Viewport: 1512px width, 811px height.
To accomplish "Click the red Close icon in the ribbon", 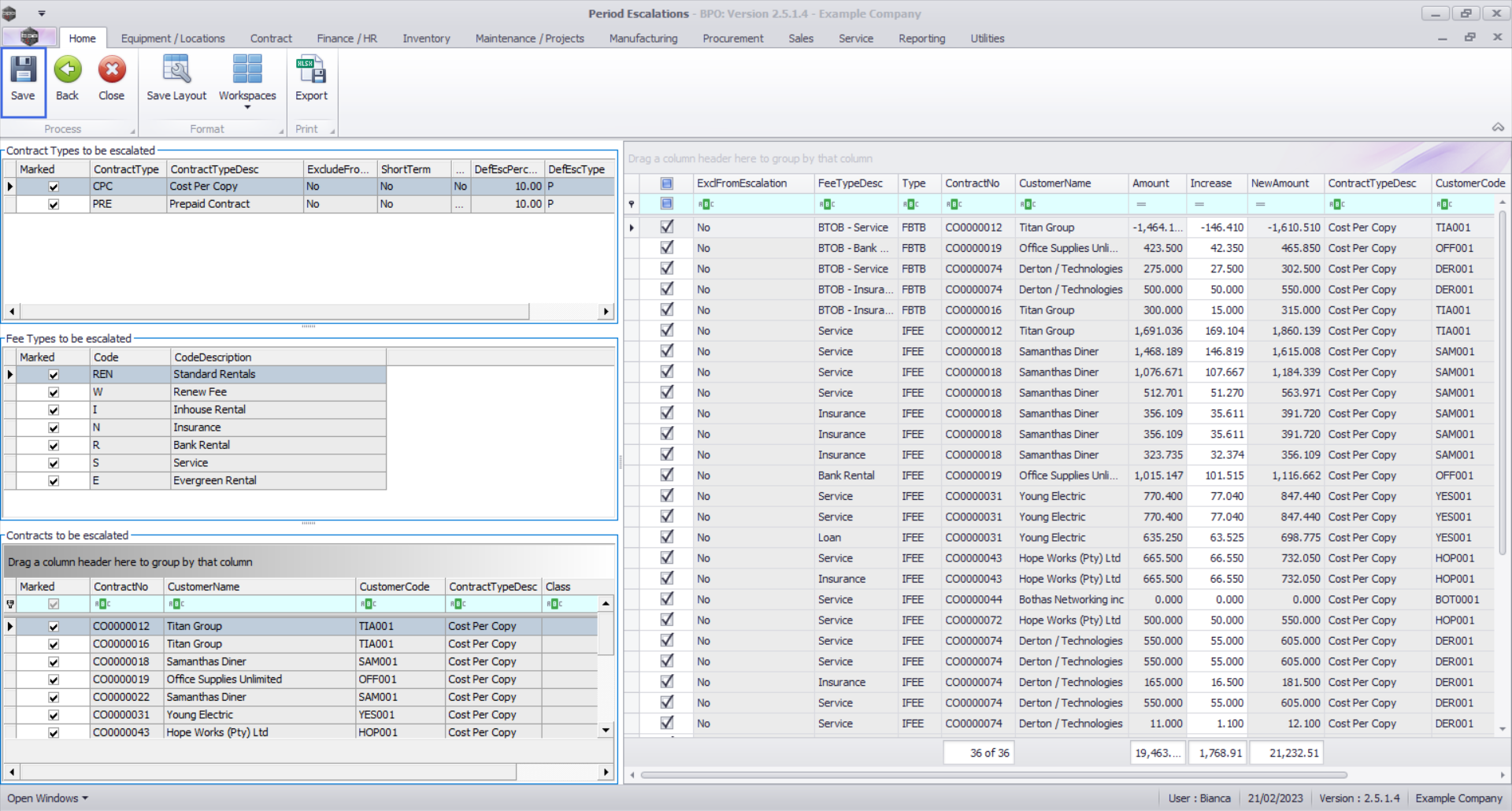I will 112,71.
